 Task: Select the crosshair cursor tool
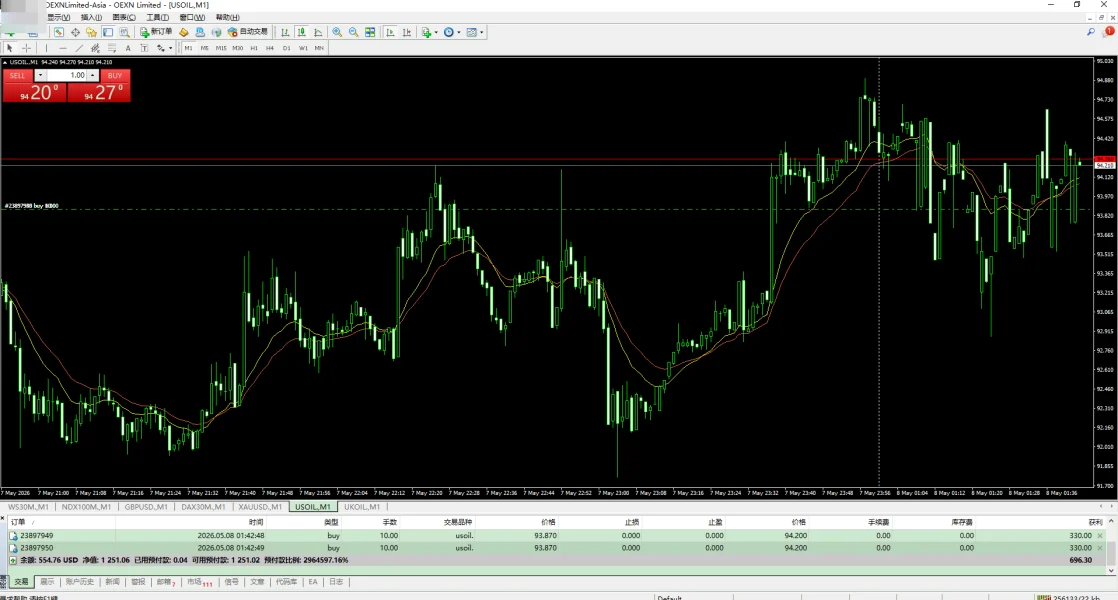pos(26,48)
